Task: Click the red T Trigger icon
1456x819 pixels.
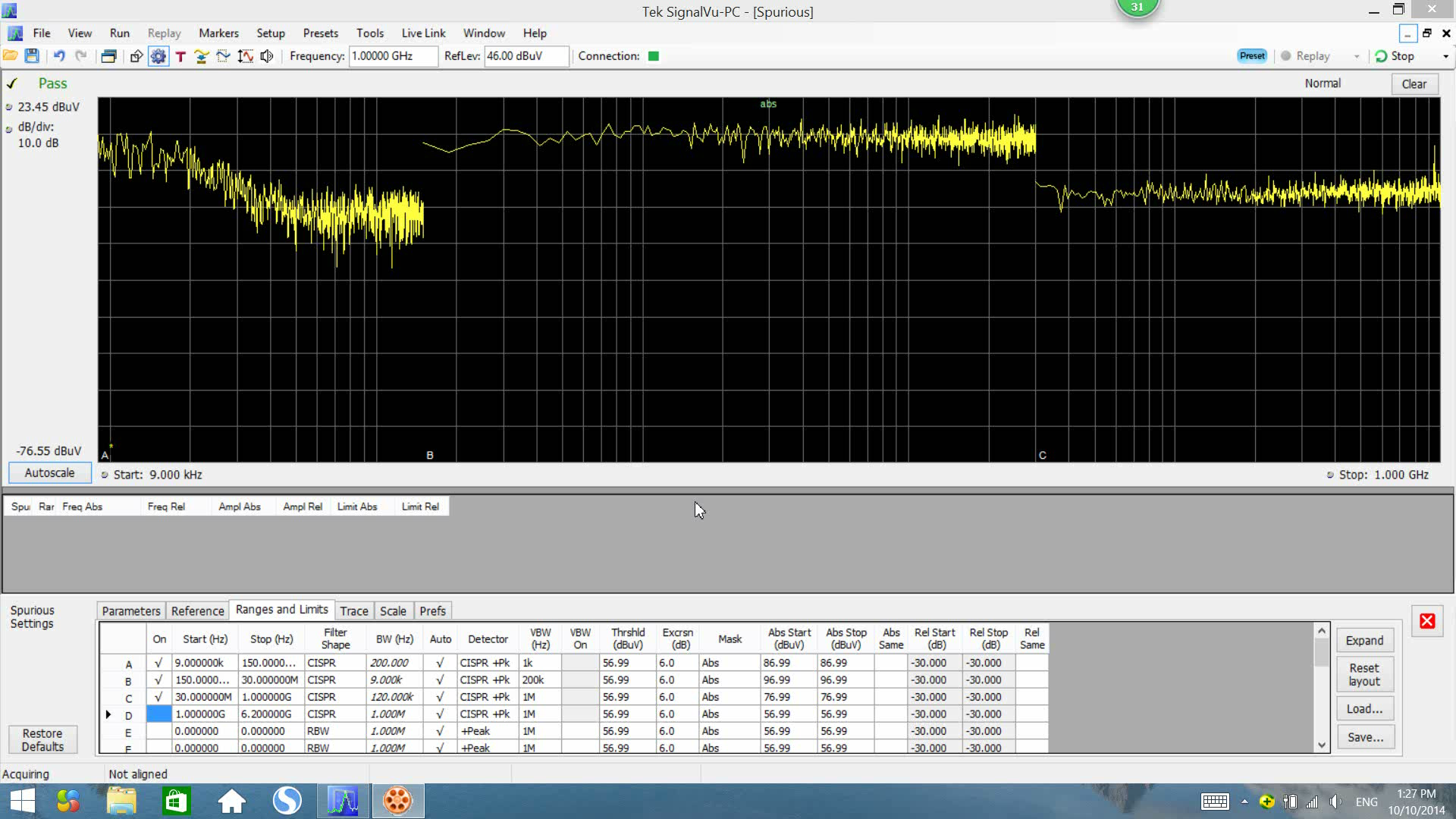Action: click(x=180, y=56)
